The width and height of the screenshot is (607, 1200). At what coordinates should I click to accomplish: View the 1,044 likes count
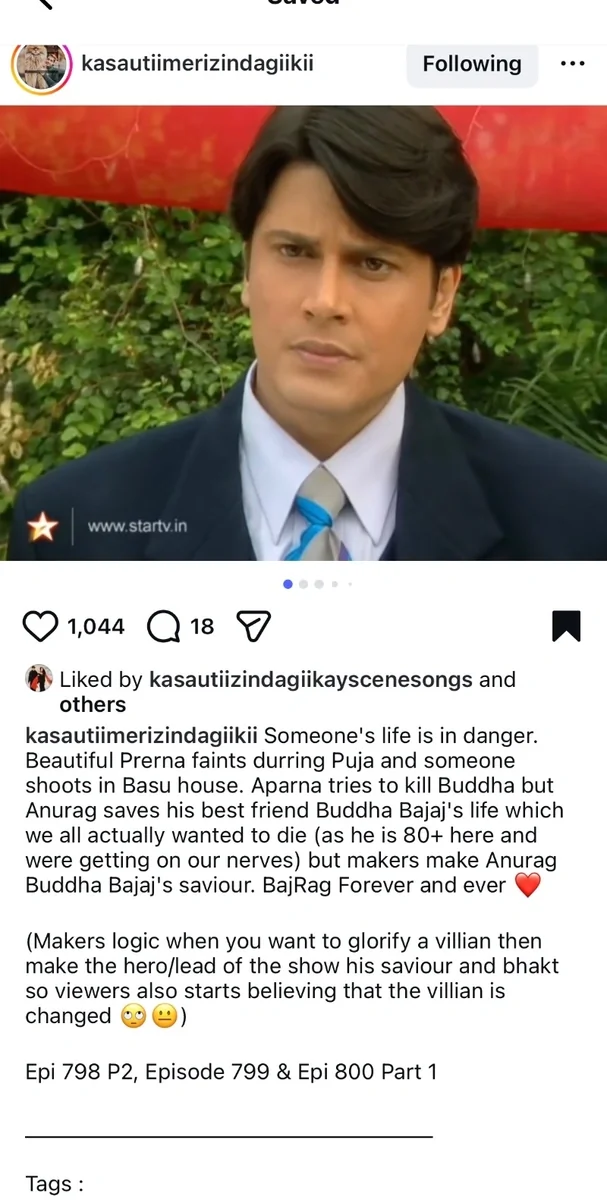pos(96,627)
